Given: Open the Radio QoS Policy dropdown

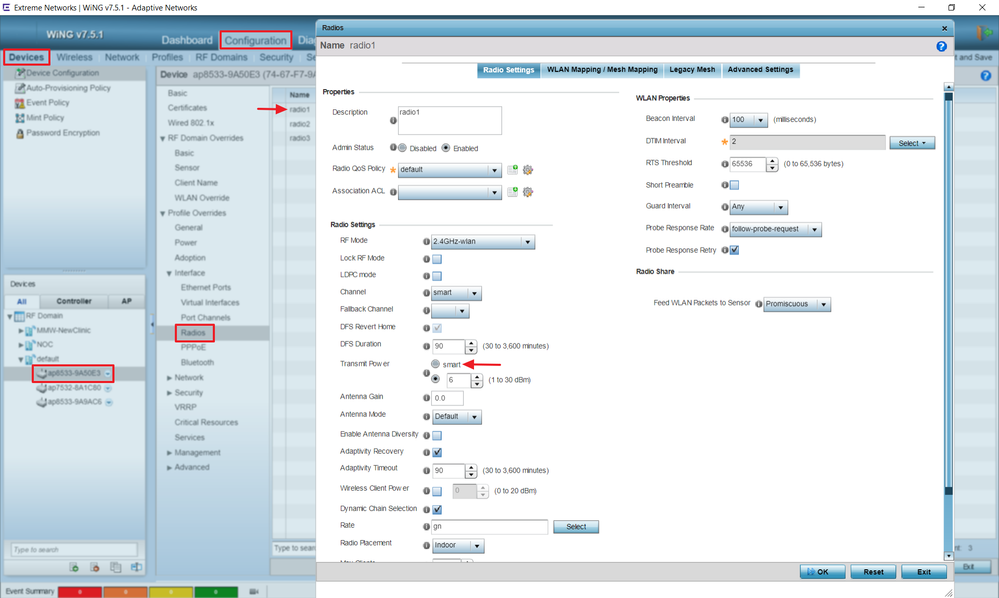Looking at the screenshot, I should tap(494, 170).
